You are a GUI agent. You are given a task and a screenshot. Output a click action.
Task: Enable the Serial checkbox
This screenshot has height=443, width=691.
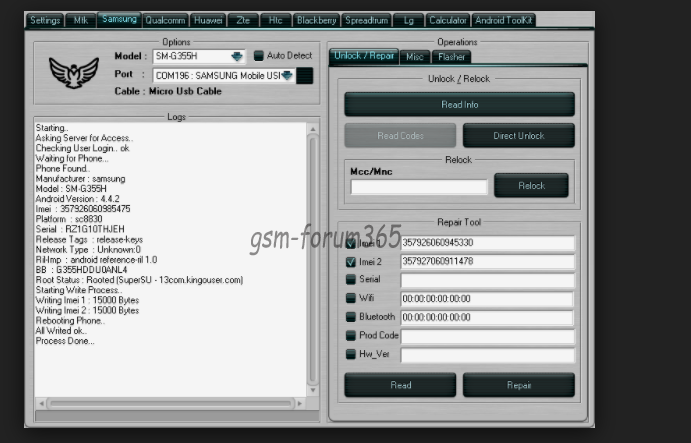[351, 279]
